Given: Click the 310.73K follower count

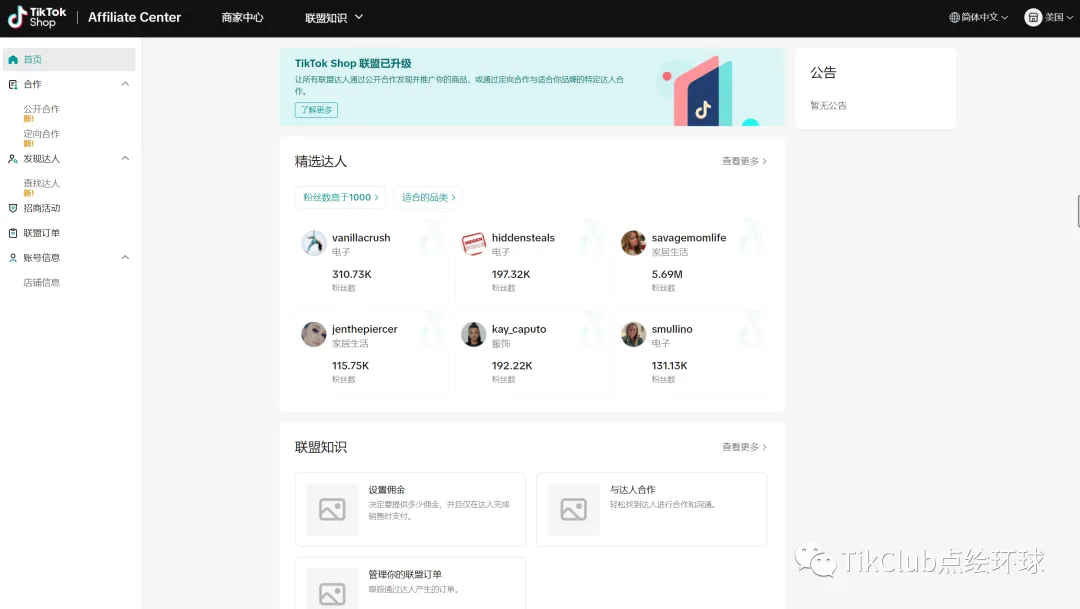Looking at the screenshot, I should [351, 274].
